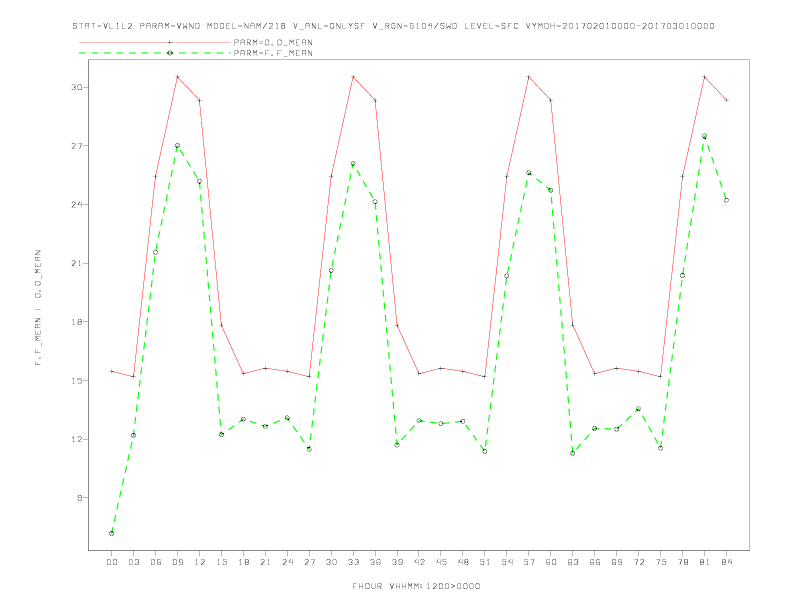Click the x-axis forecast hour label 21
792x612 pixels.
pyautogui.click(x=265, y=562)
